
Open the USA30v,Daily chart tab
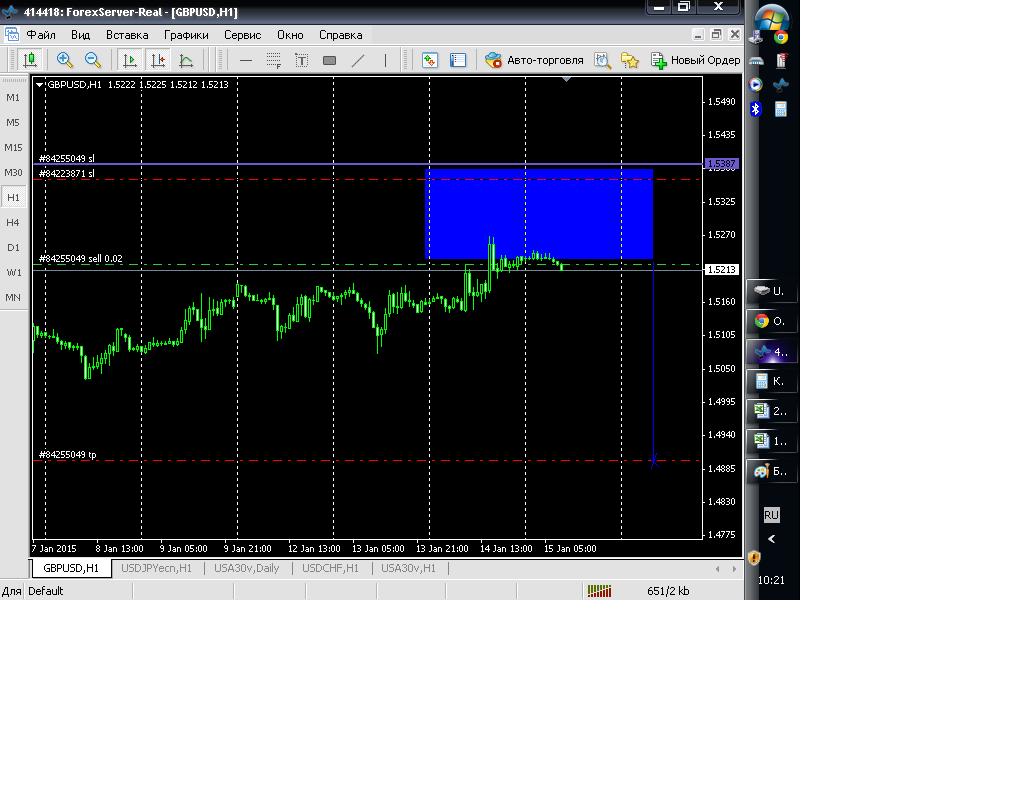pos(246,568)
